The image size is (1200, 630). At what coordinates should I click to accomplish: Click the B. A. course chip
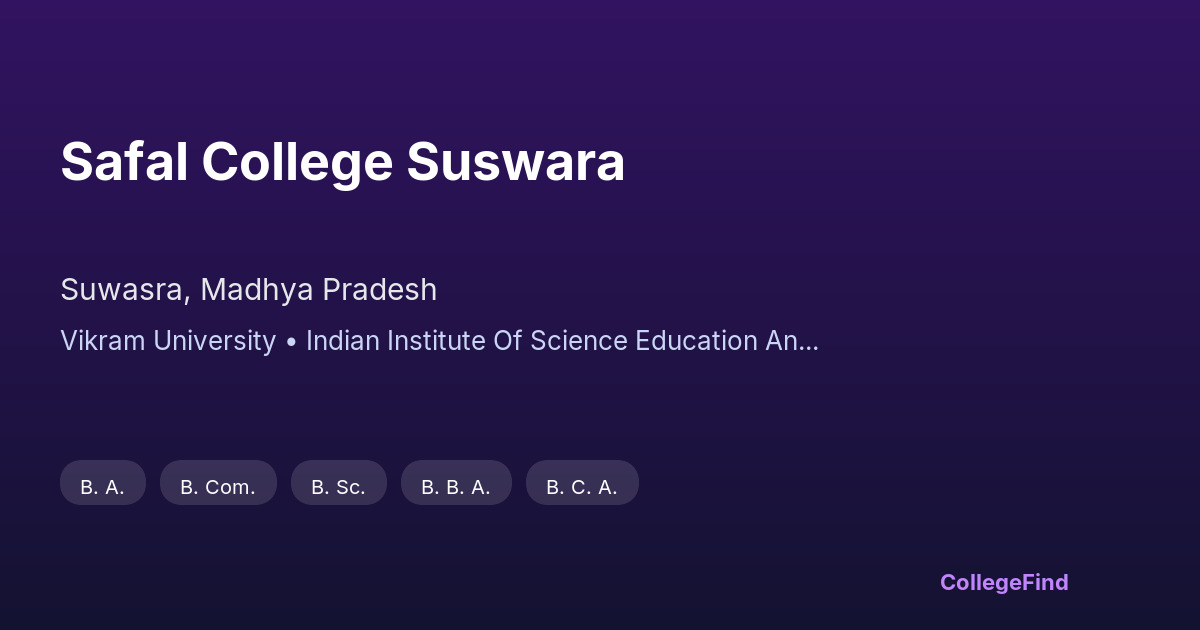click(x=103, y=483)
